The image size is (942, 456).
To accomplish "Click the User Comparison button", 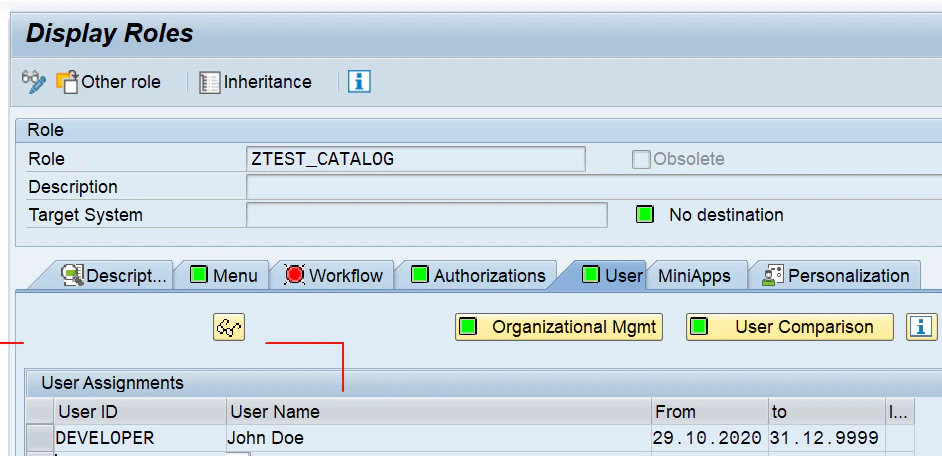I will [789, 327].
